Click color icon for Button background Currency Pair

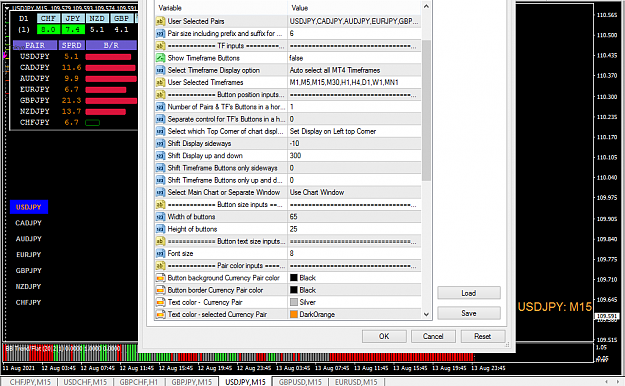click(x=160, y=278)
